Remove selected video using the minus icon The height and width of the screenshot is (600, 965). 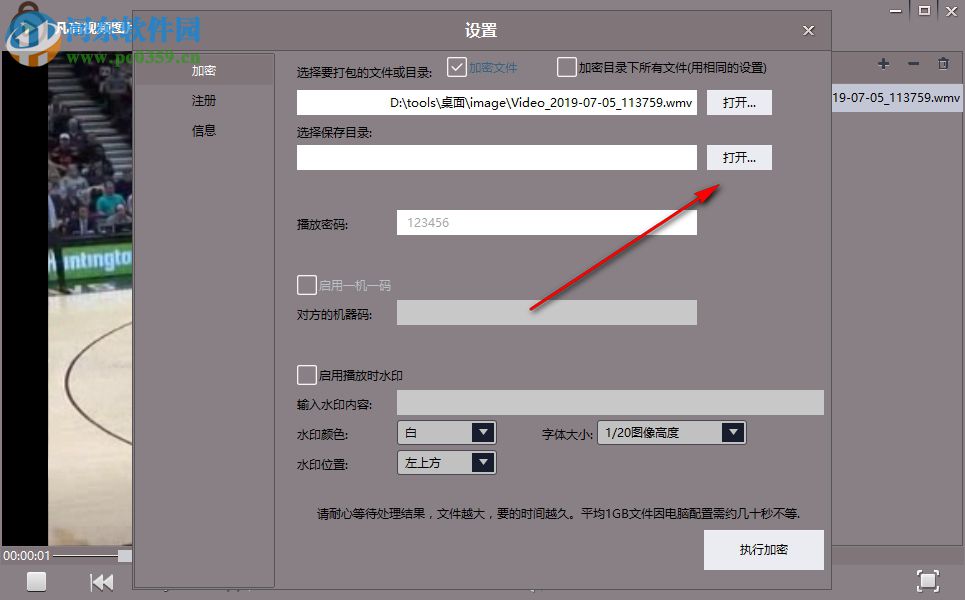point(913,63)
